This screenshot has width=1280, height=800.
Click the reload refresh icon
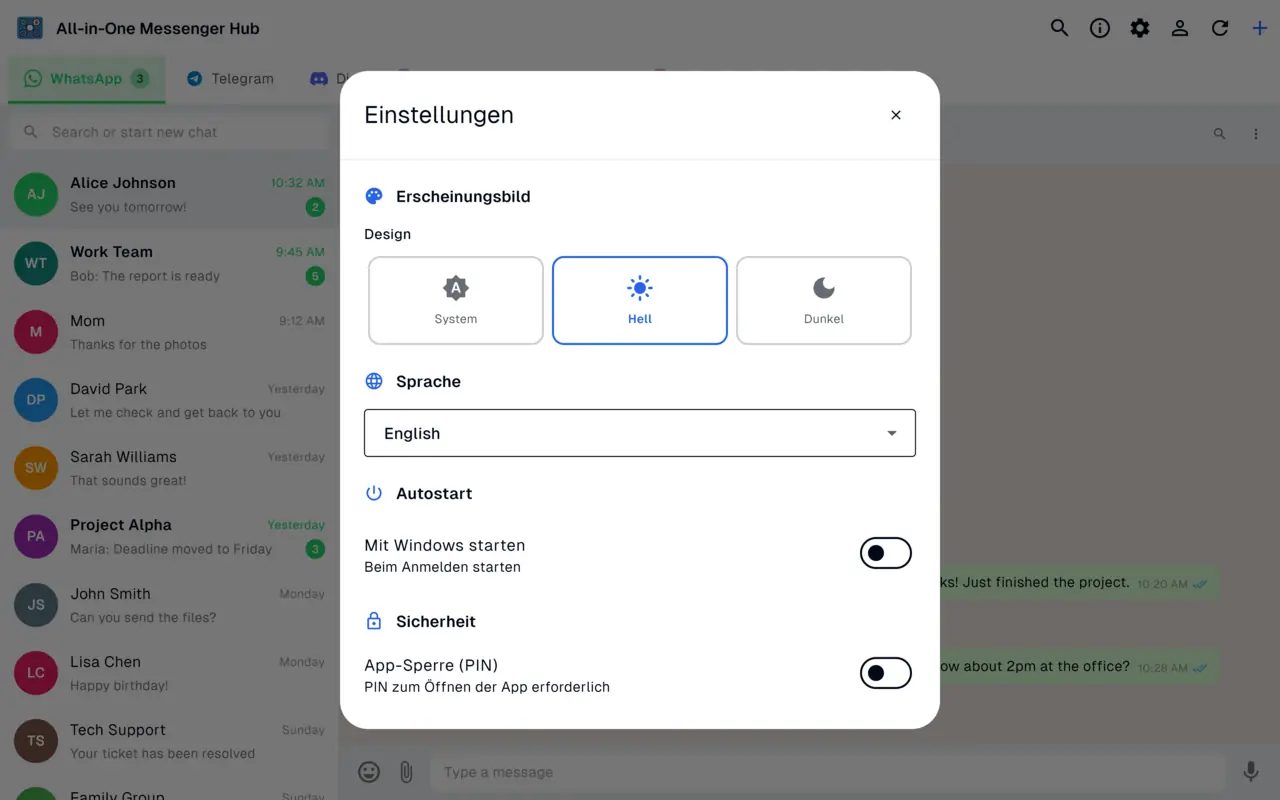tap(1220, 28)
